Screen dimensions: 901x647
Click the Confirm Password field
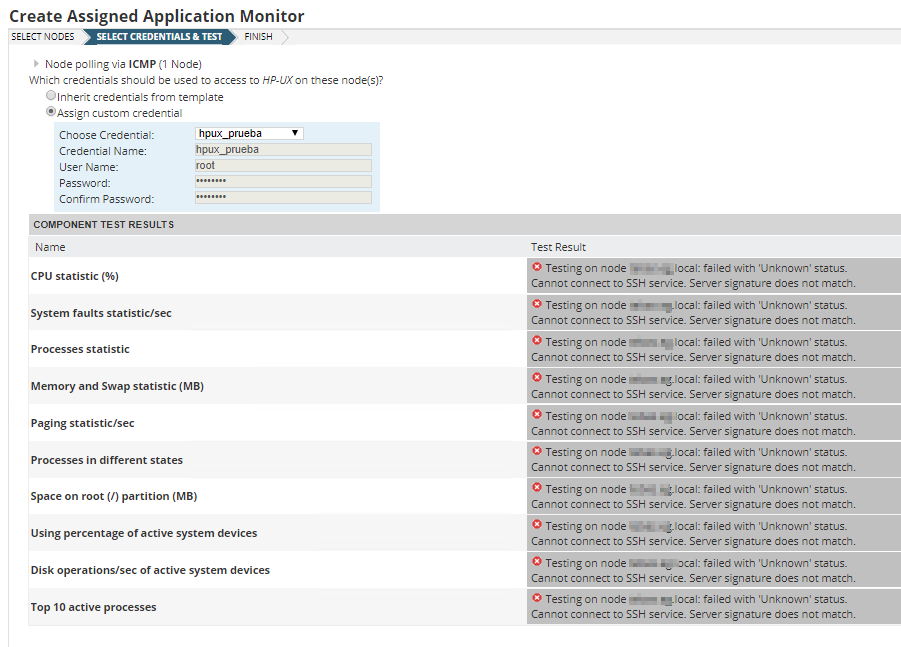coord(283,198)
